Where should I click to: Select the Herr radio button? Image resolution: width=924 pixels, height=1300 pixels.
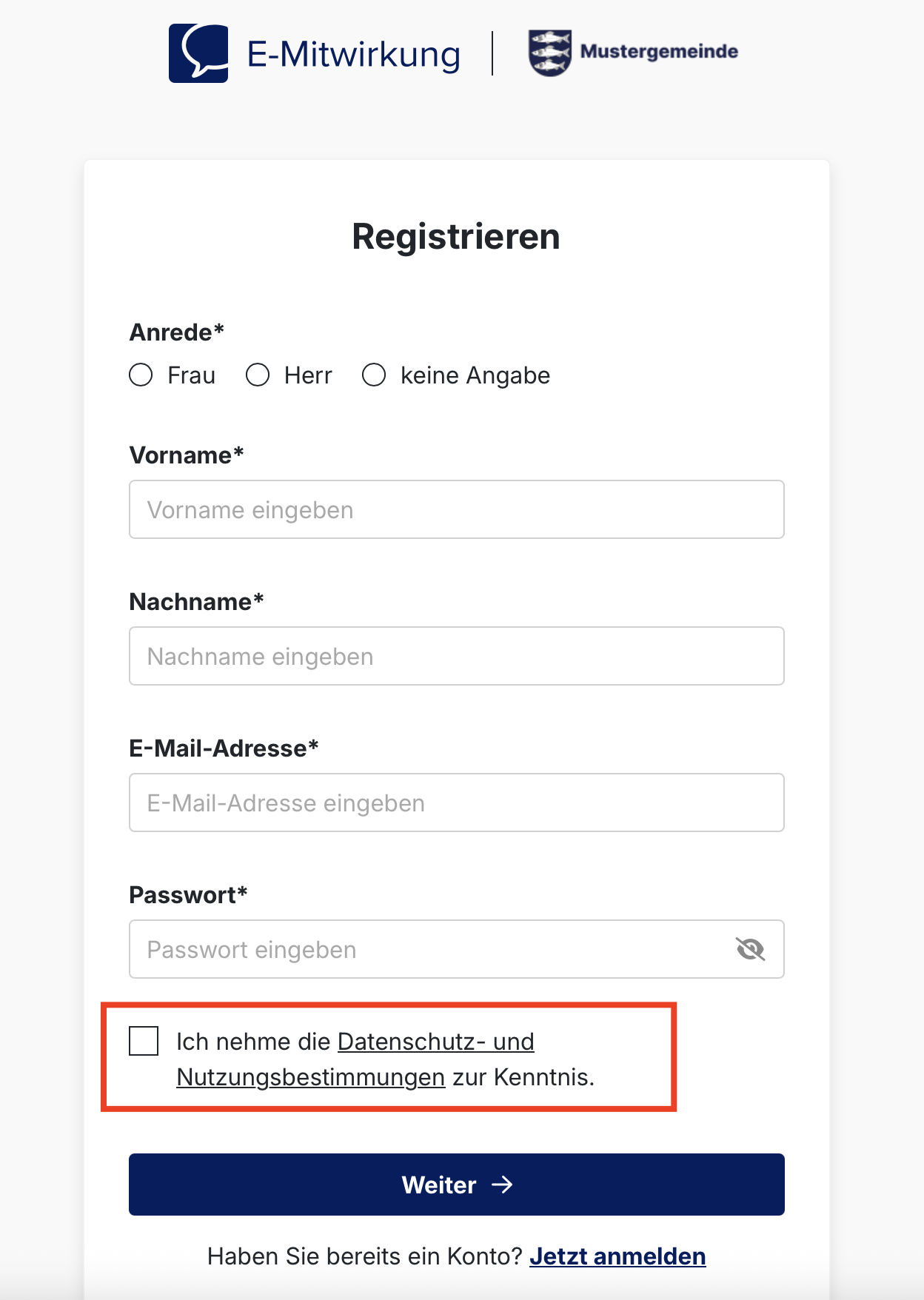(258, 375)
